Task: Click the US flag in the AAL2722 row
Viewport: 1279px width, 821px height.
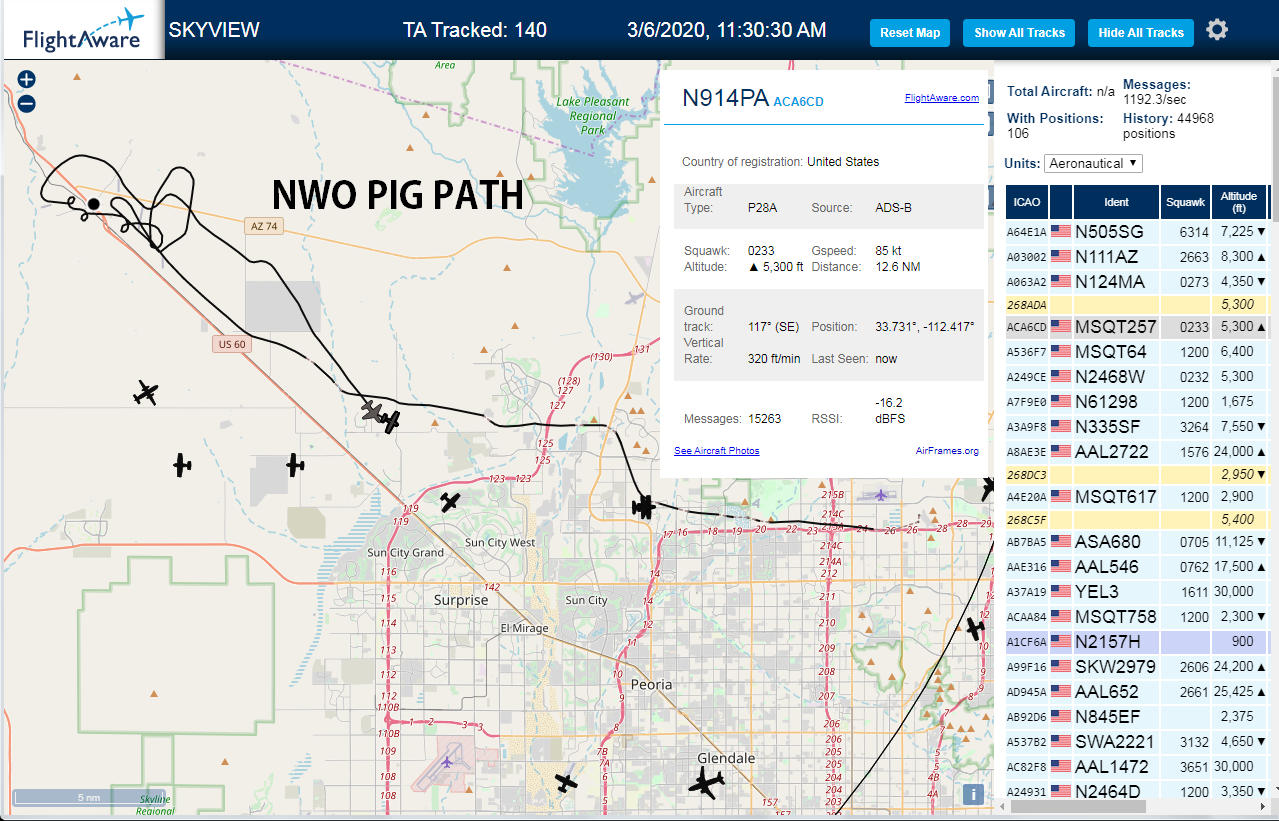Action: [x=1061, y=452]
